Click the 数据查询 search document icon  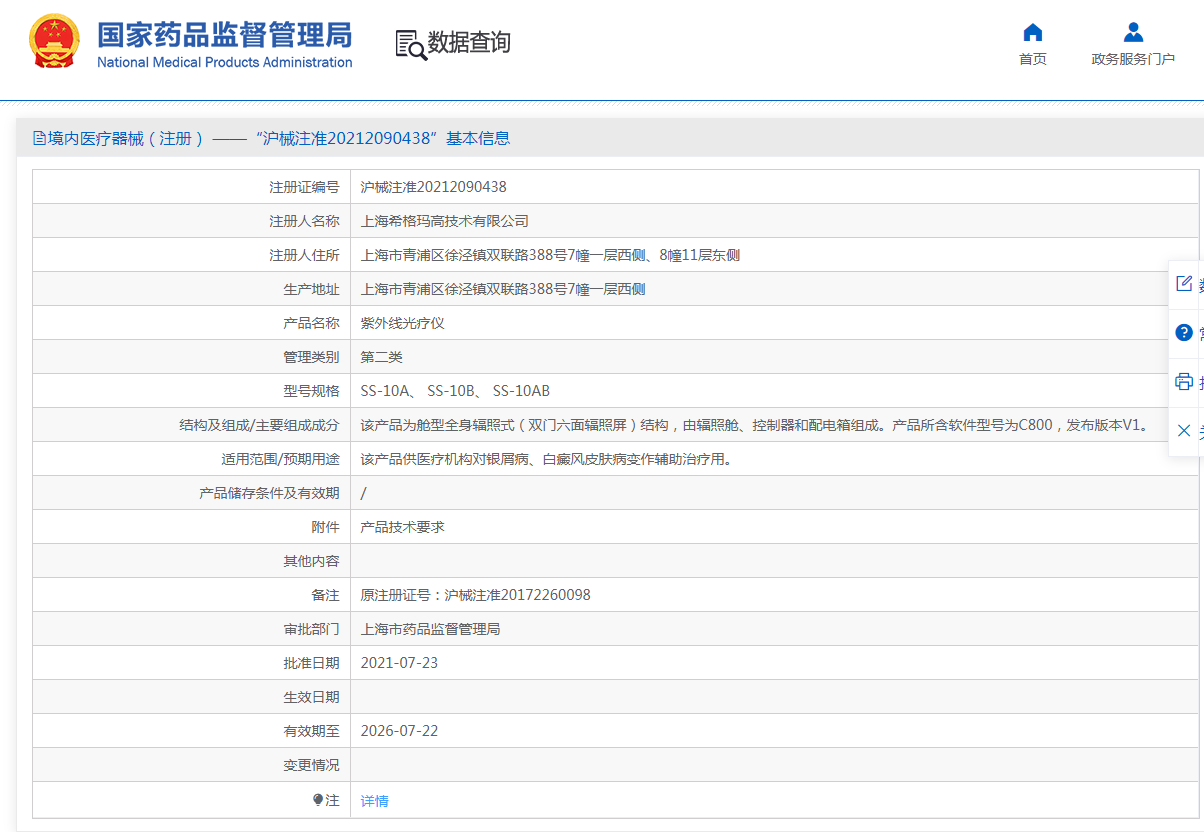(x=410, y=44)
